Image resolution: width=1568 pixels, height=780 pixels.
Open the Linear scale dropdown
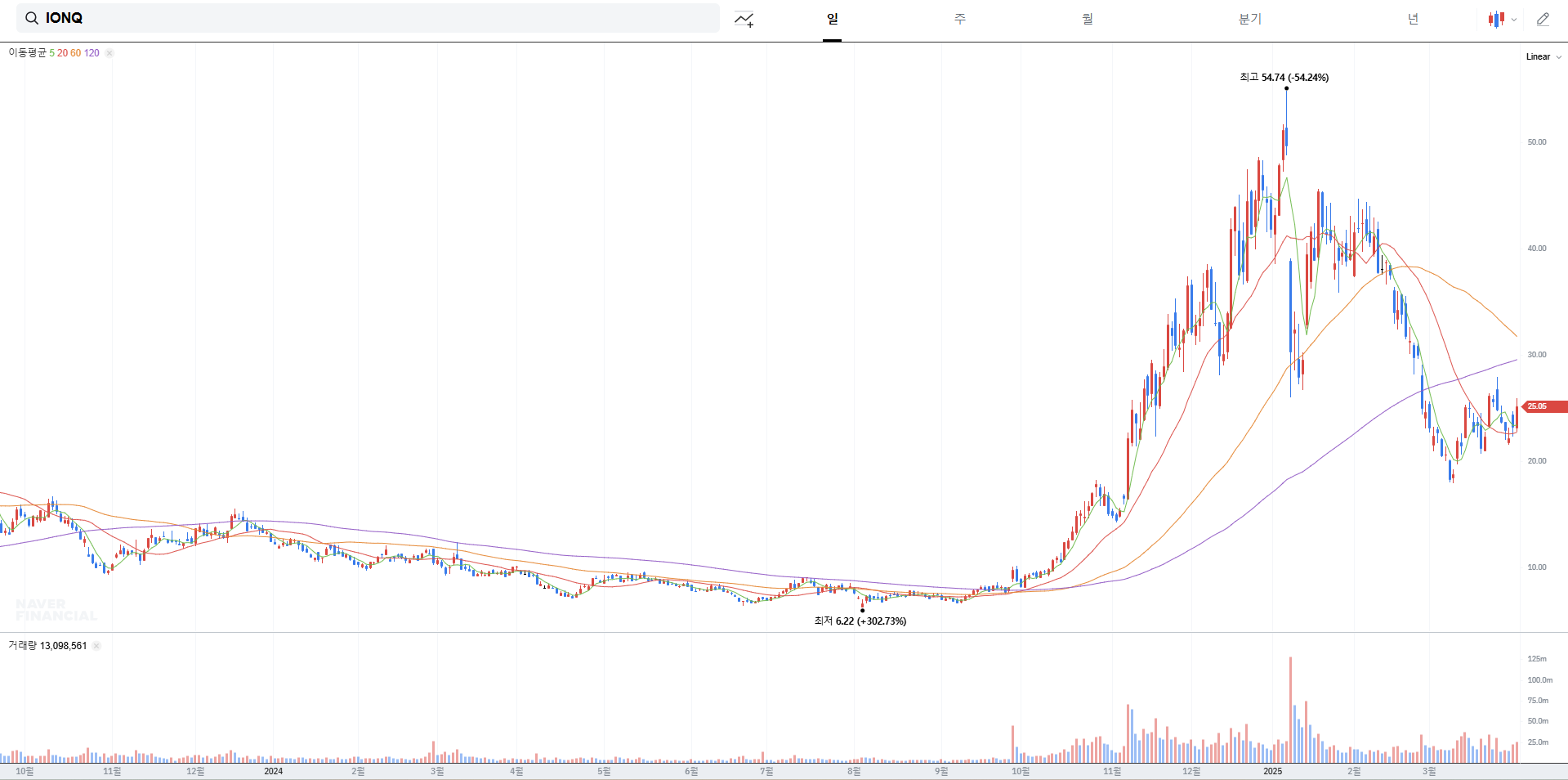click(1543, 56)
